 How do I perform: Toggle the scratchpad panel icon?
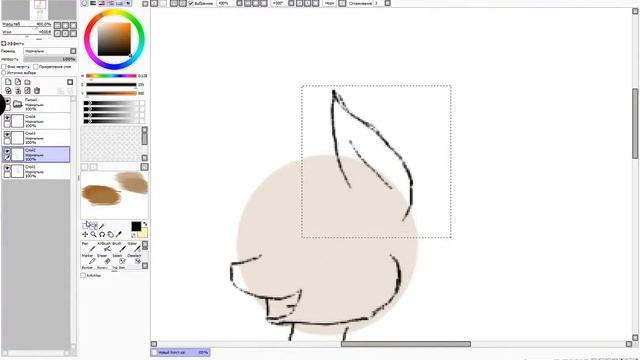point(128,3)
